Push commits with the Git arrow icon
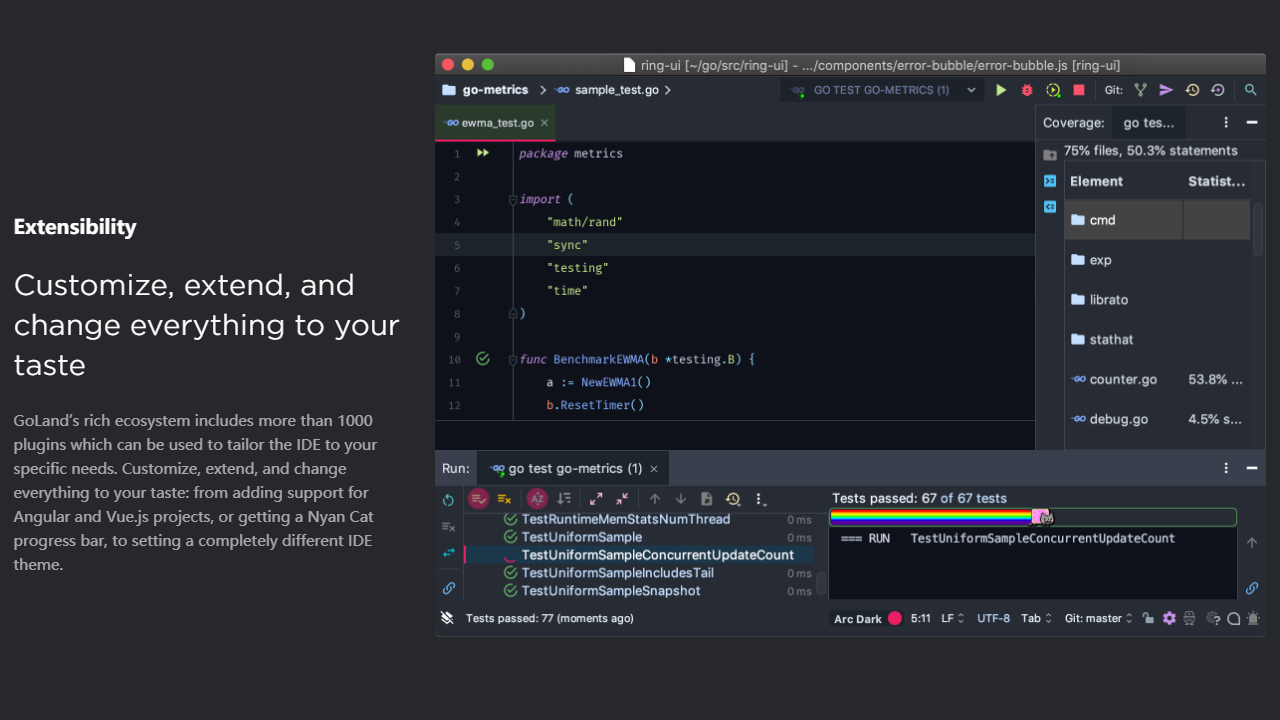The image size is (1280, 720). [1166, 90]
